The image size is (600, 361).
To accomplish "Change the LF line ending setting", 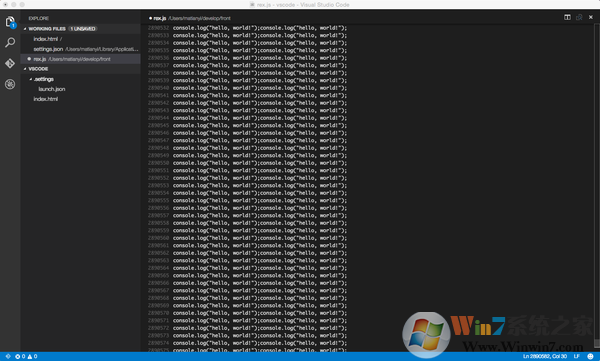I will 576,356.
